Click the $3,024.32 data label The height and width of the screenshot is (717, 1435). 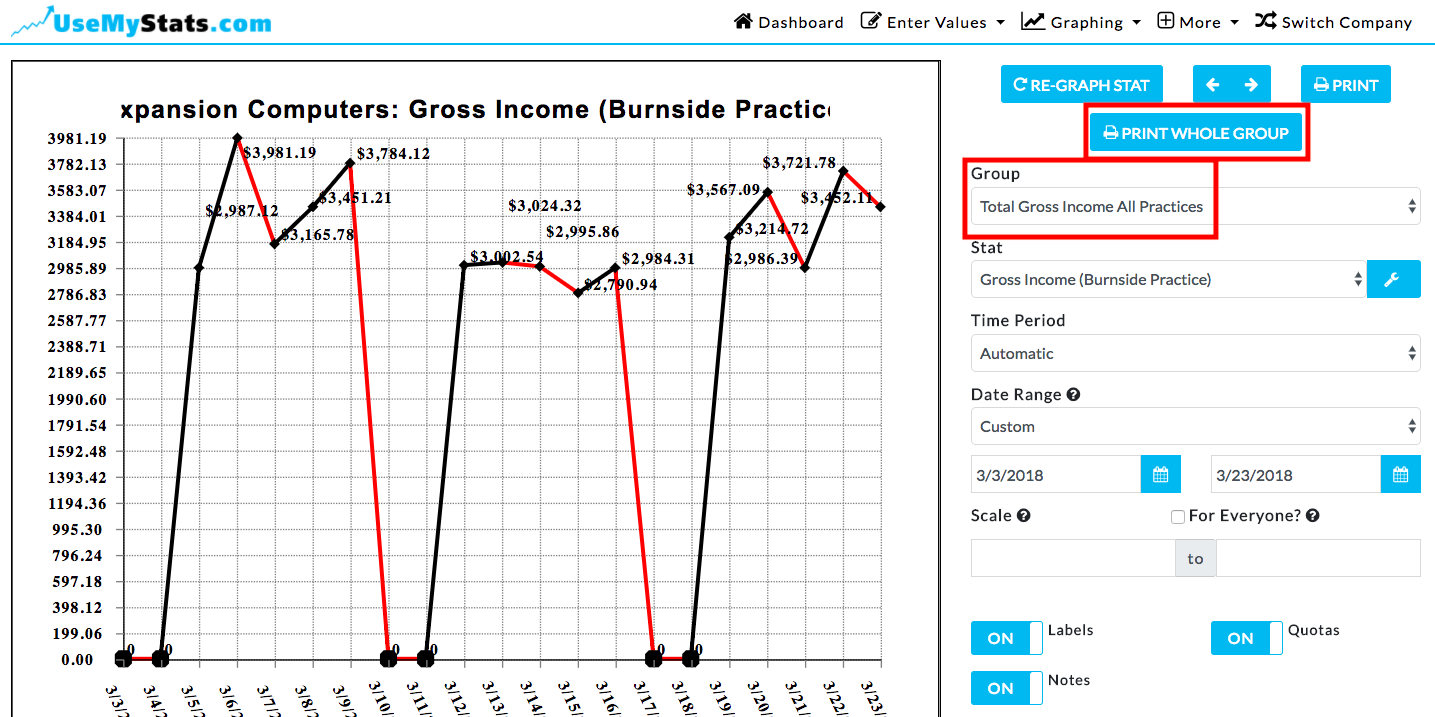pos(545,205)
